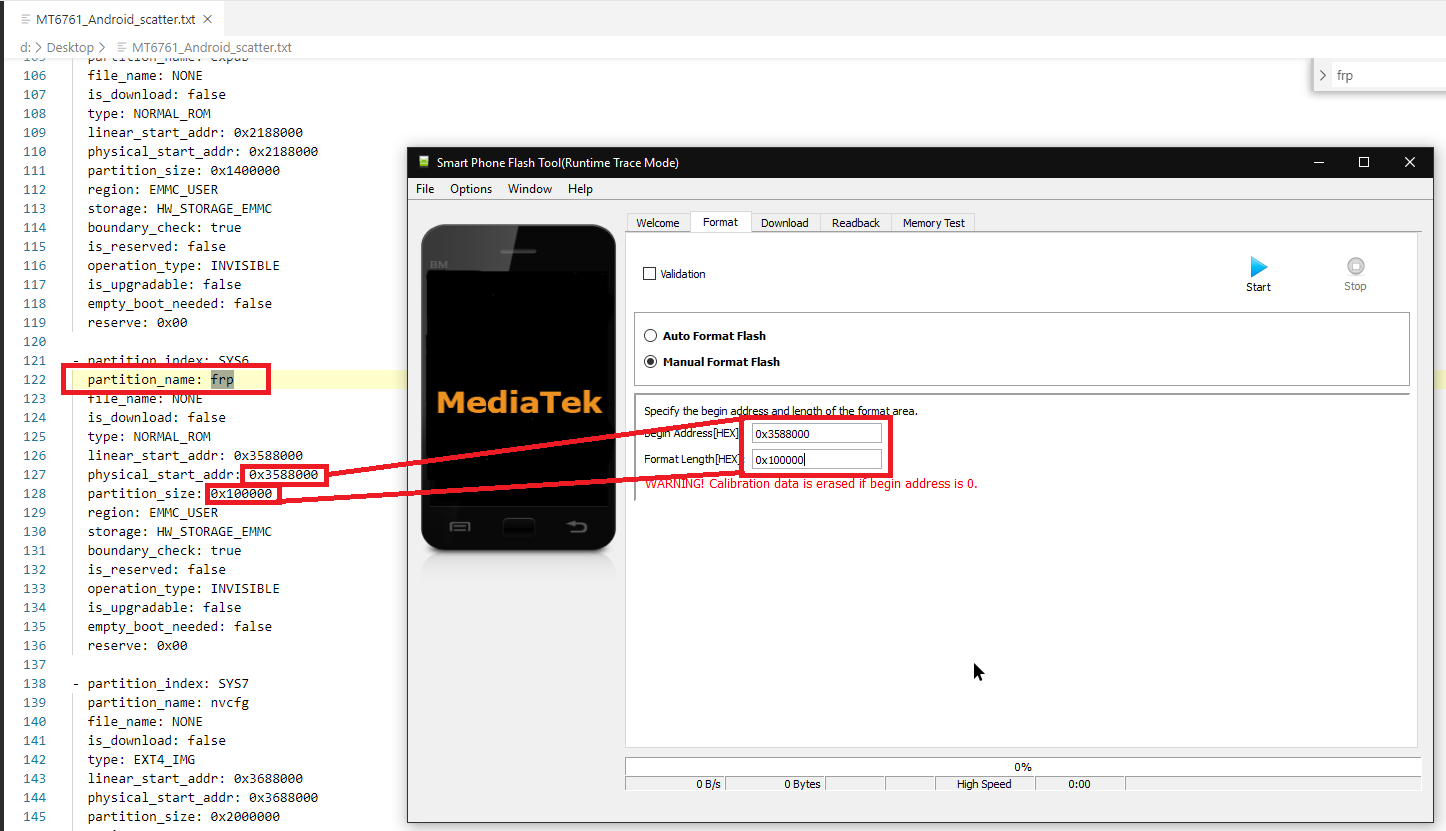Click operation_type: INVISIBLE on line 116
Image resolution: width=1446 pixels, height=831 pixels.
click(184, 266)
